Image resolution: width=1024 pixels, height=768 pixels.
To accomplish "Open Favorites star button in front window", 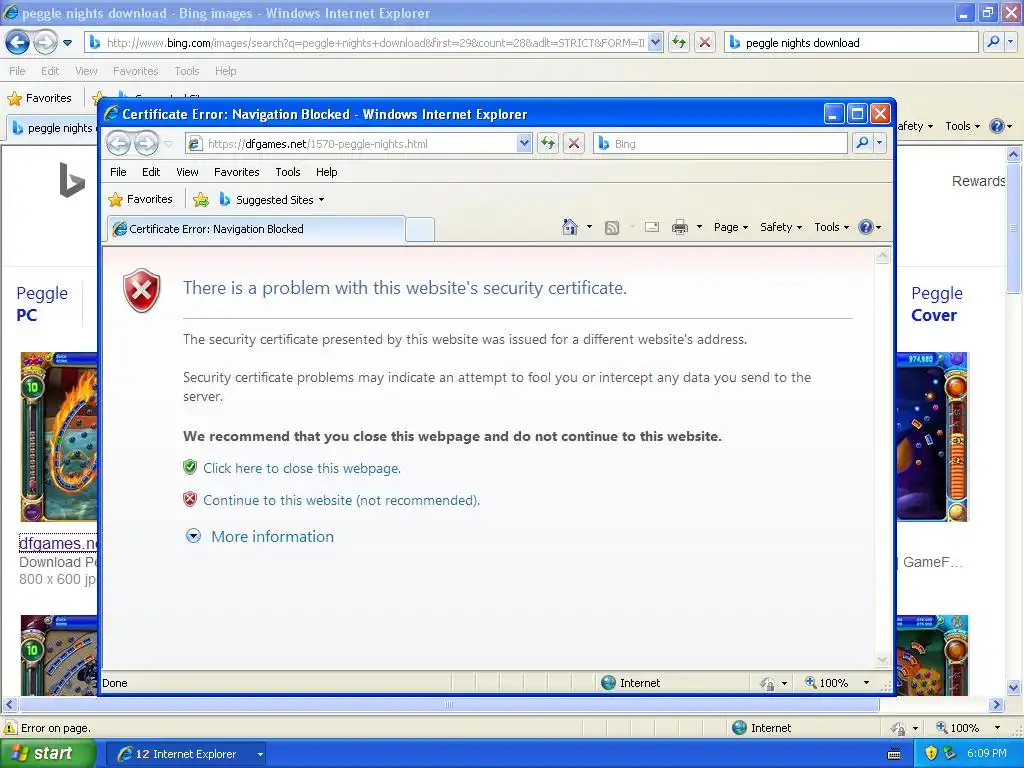I will pyautogui.click(x=141, y=199).
